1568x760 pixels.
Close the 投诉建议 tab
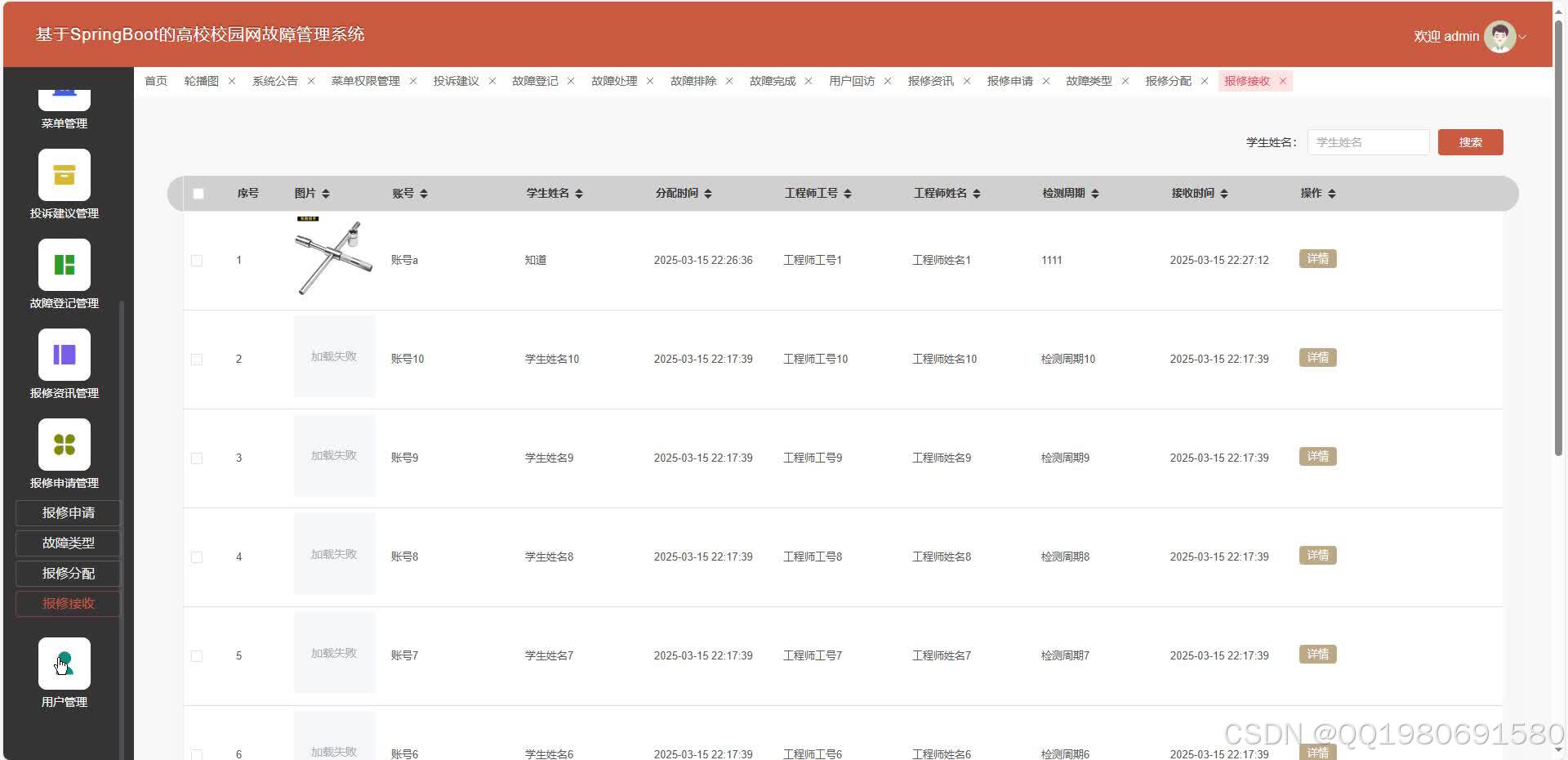point(492,81)
